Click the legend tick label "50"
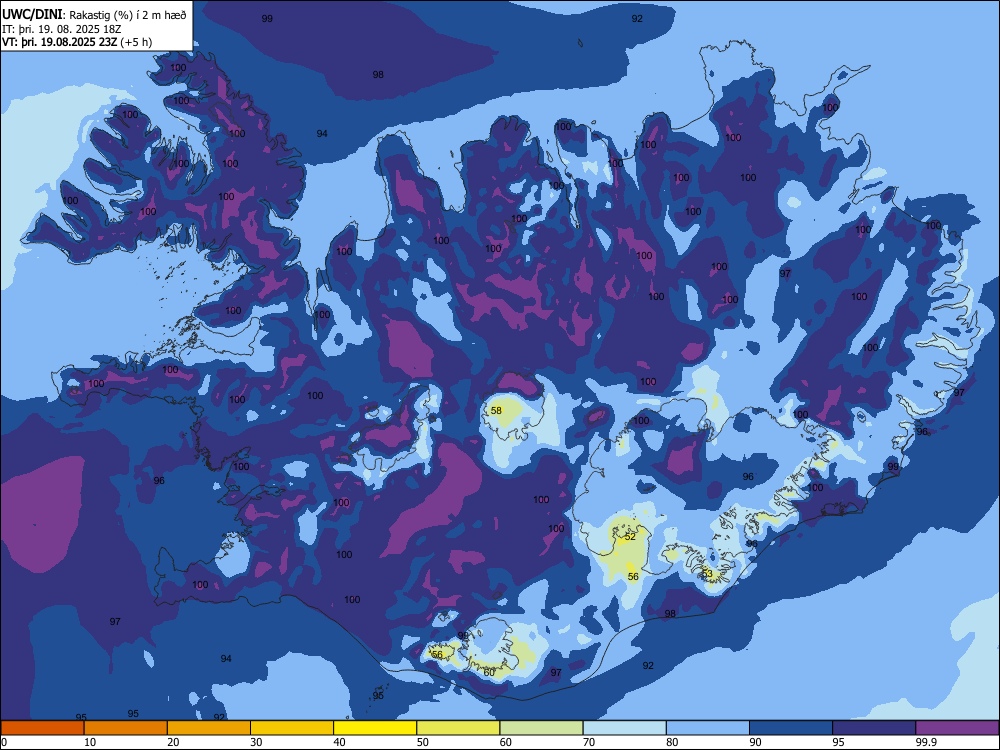 pos(423,742)
